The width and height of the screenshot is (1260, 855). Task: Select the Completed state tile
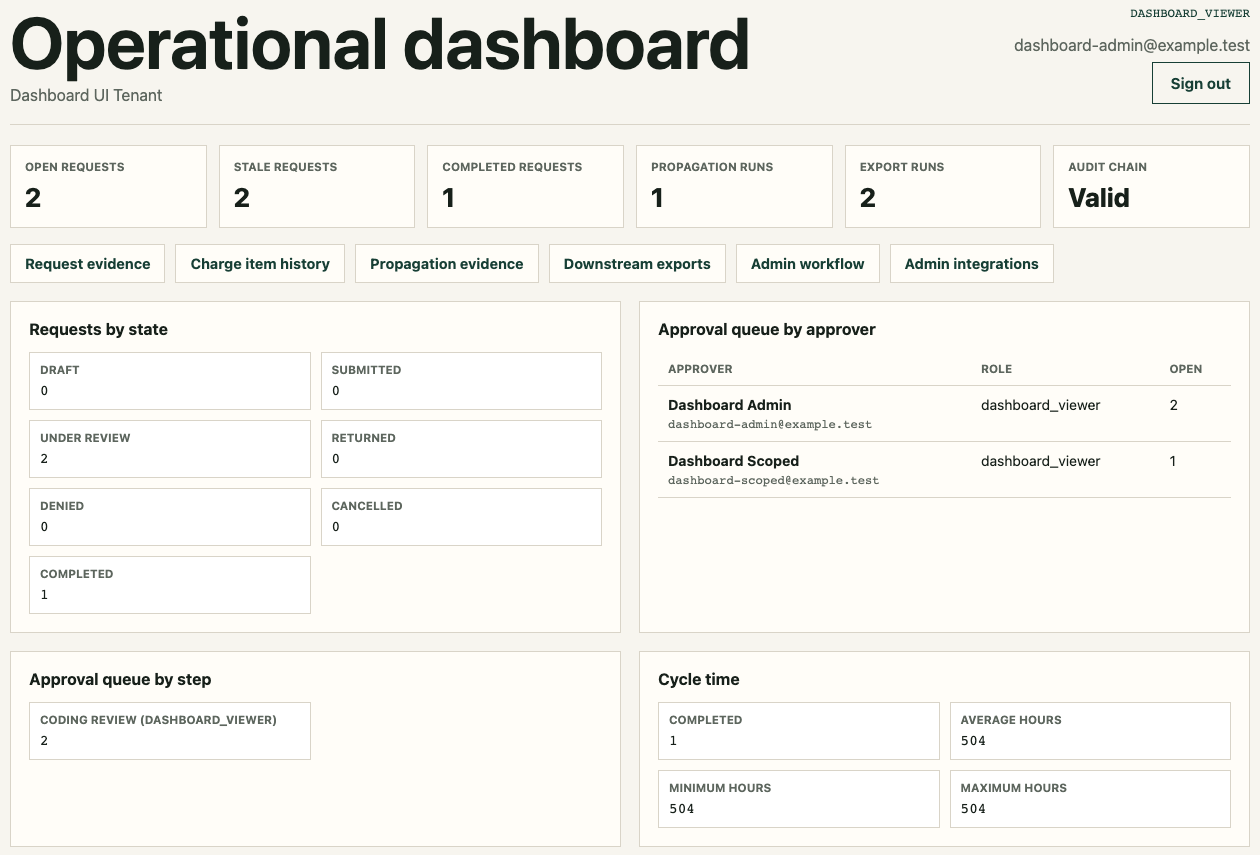coord(170,584)
